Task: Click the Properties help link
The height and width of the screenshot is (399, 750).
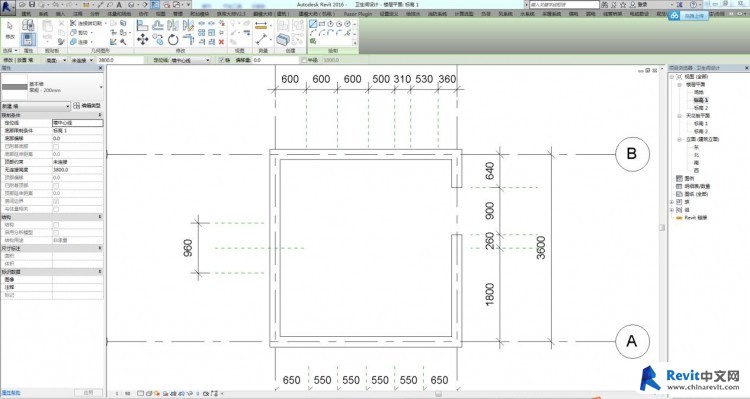Action: tap(11, 393)
